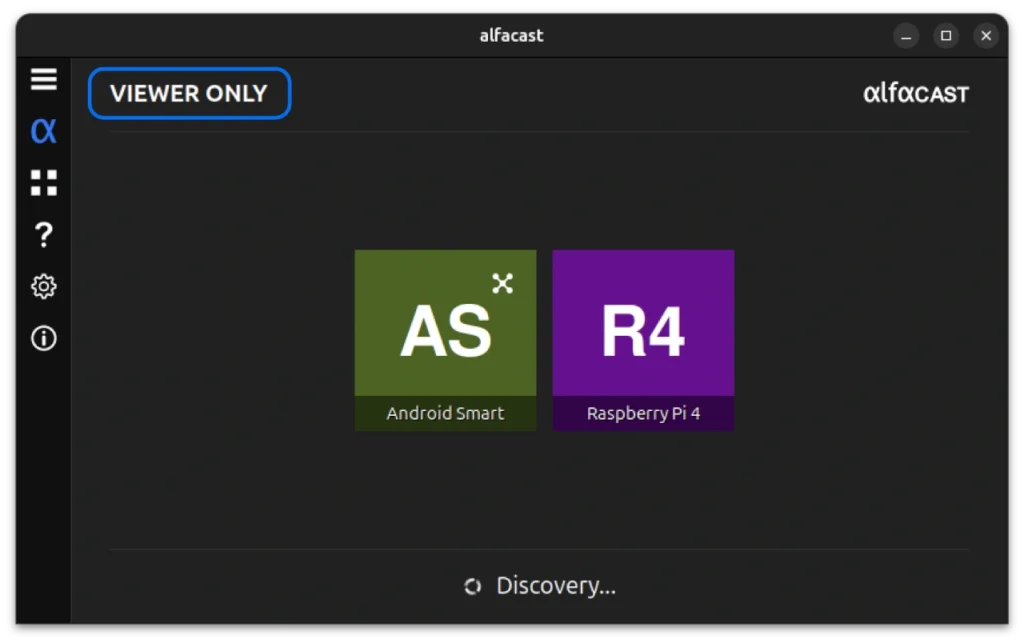Connect to the Raspberry Pi 4 tile

pos(643,340)
